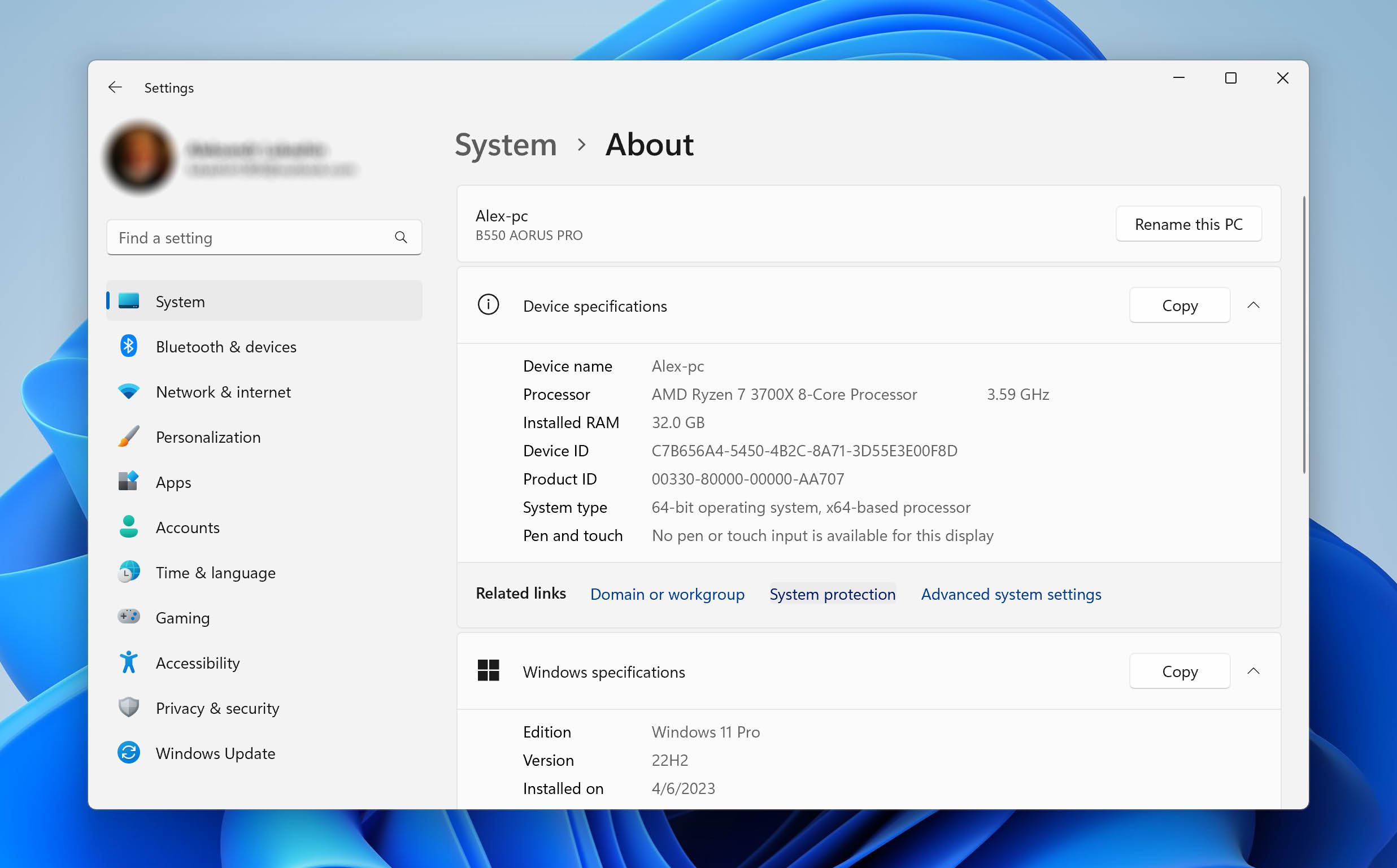Select Gaming in the sidebar

(264, 617)
